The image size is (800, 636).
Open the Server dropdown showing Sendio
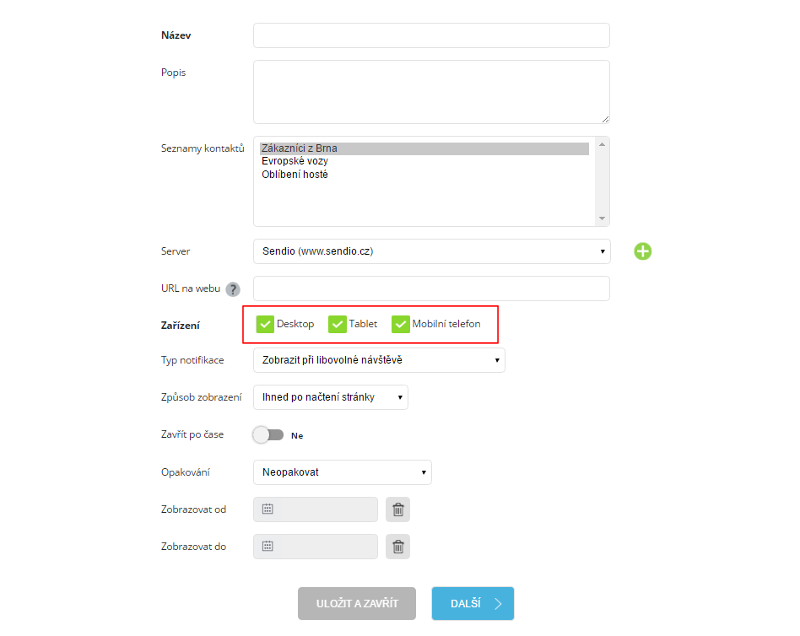(x=432, y=251)
